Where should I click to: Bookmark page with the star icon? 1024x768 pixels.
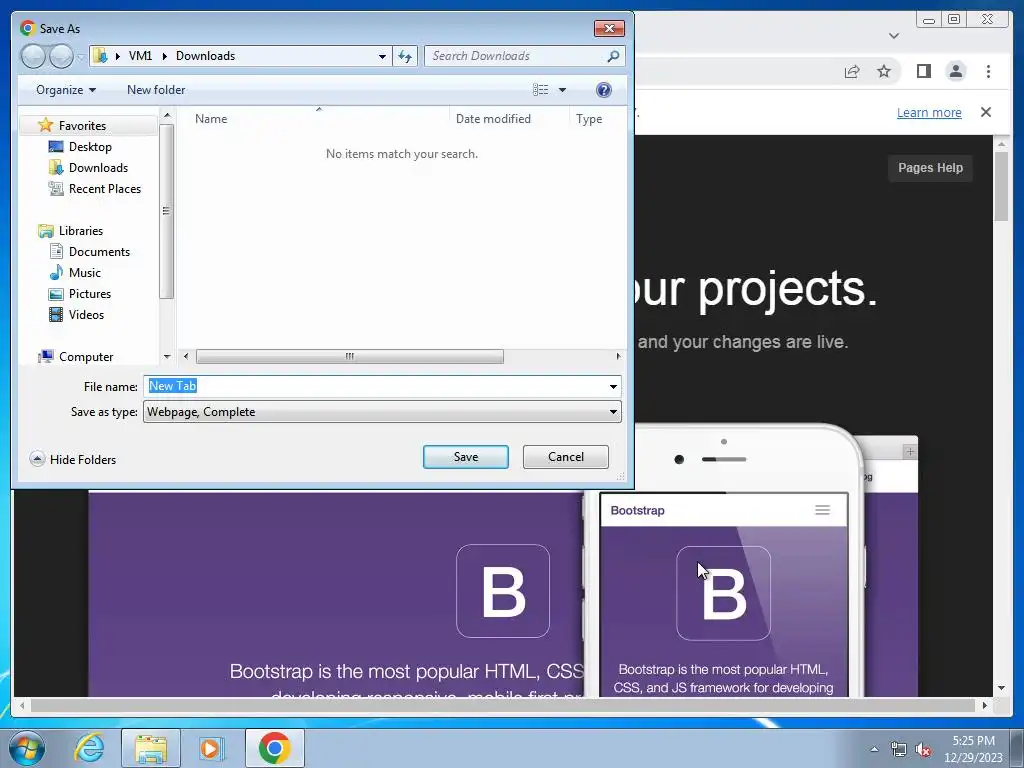(x=884, y=71)
